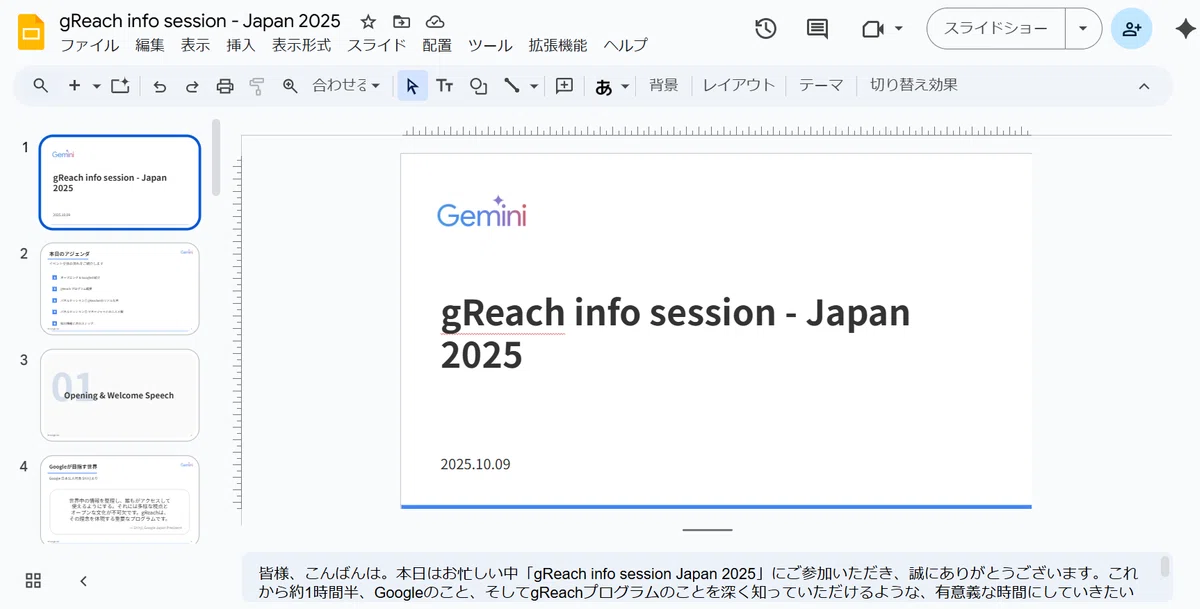The width and height of the screenshot is (1200, 609).
Task: Click the move to folder icon
Action: 401,22
